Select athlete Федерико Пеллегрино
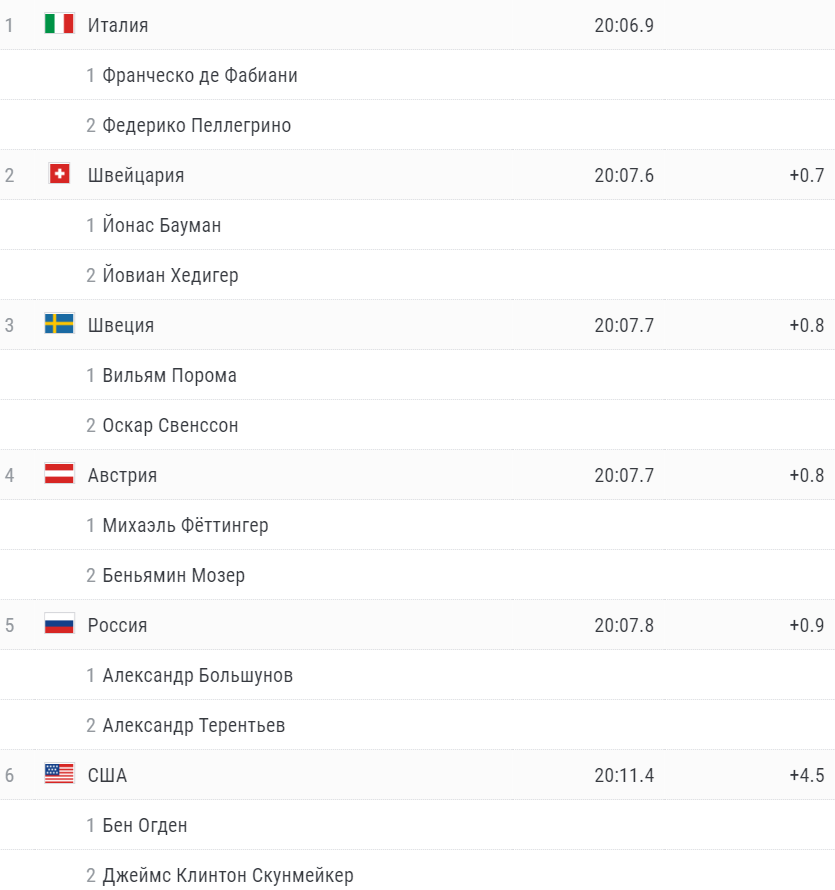The height and width of the screenshot is (890, 835). click(x=196, y=125)
